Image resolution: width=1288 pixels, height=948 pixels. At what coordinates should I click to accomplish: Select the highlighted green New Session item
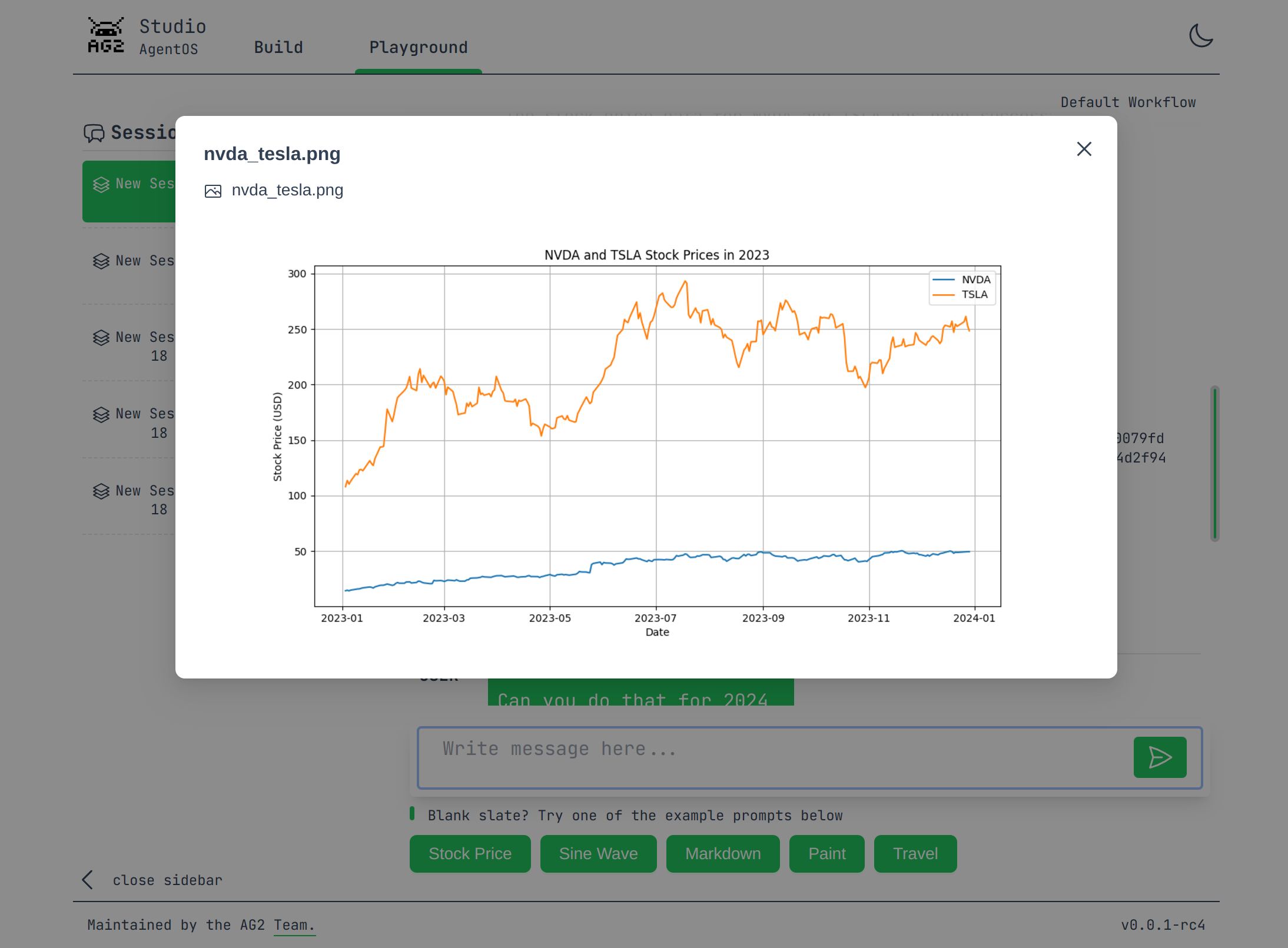tap(130, 191)
